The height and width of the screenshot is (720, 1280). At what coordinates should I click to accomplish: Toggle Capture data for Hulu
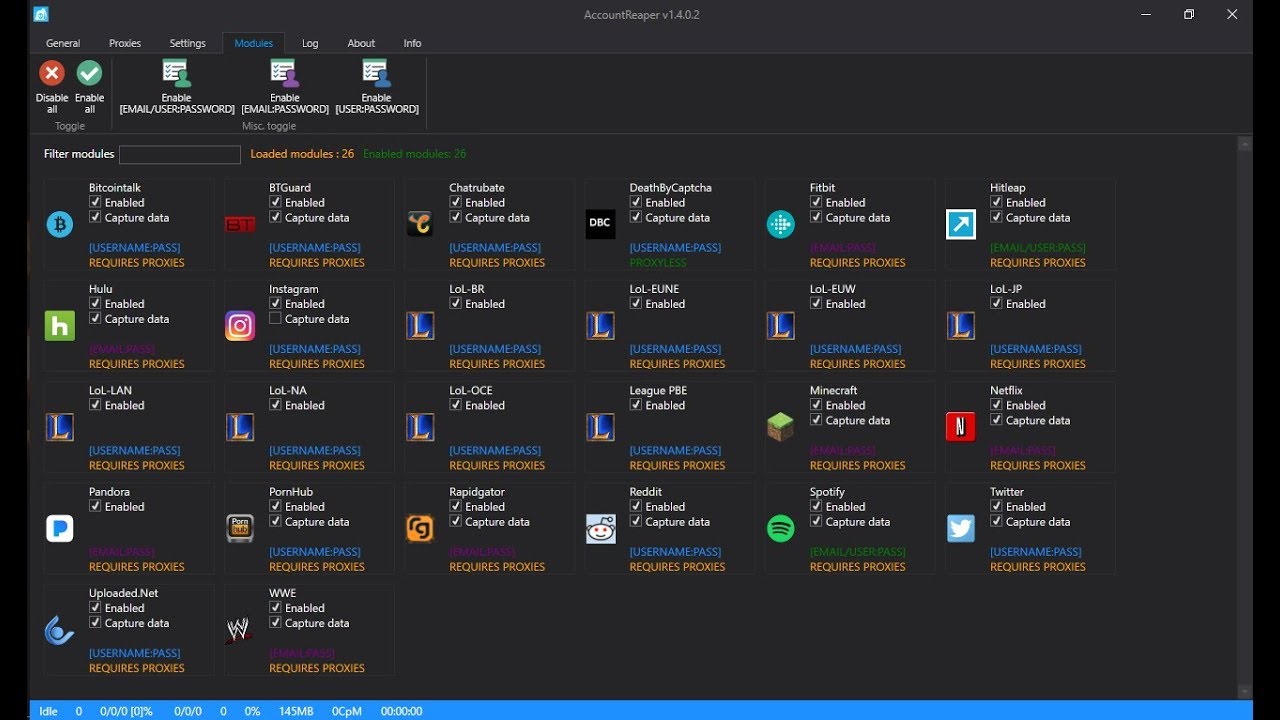(95, 319)
